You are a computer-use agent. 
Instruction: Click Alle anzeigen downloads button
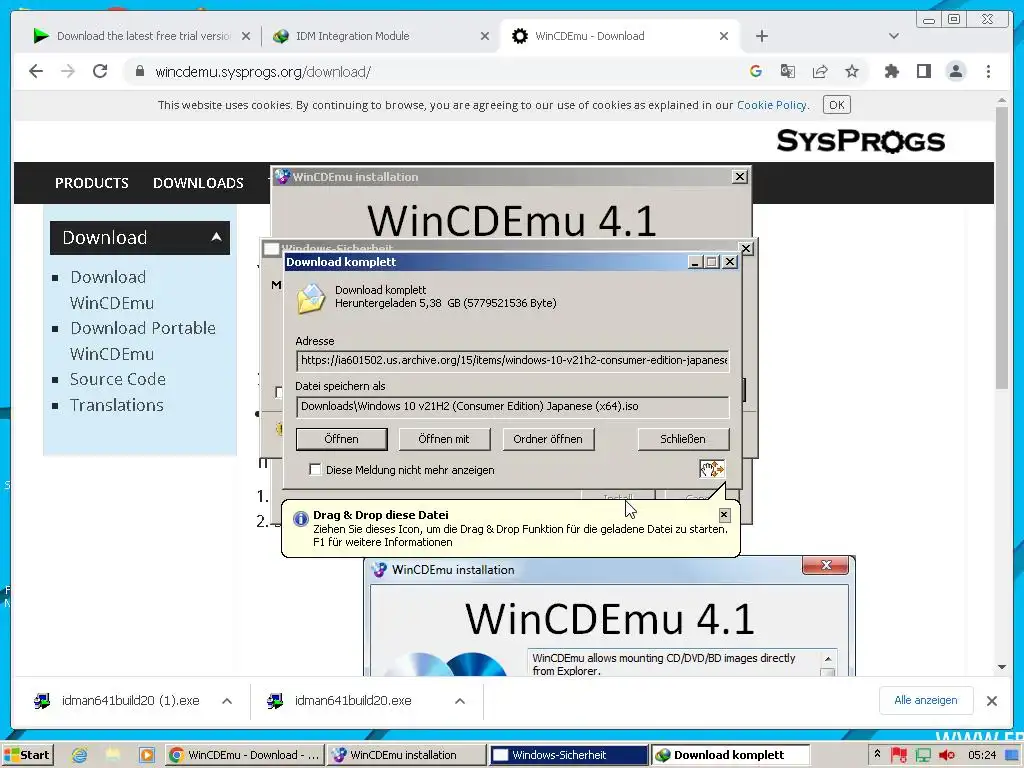tap(925, 700)
